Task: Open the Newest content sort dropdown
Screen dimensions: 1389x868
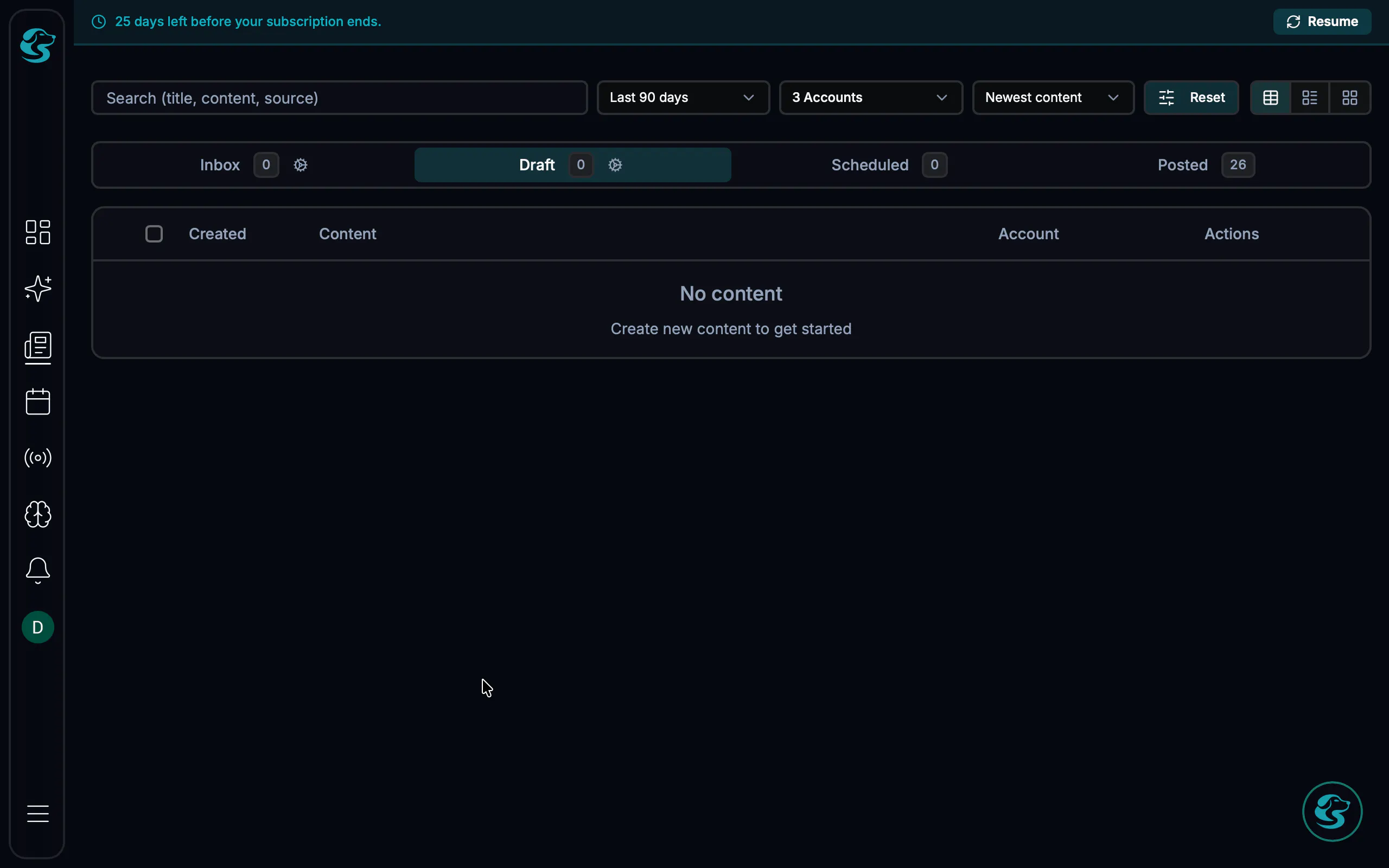Action: pos(1053,98)
